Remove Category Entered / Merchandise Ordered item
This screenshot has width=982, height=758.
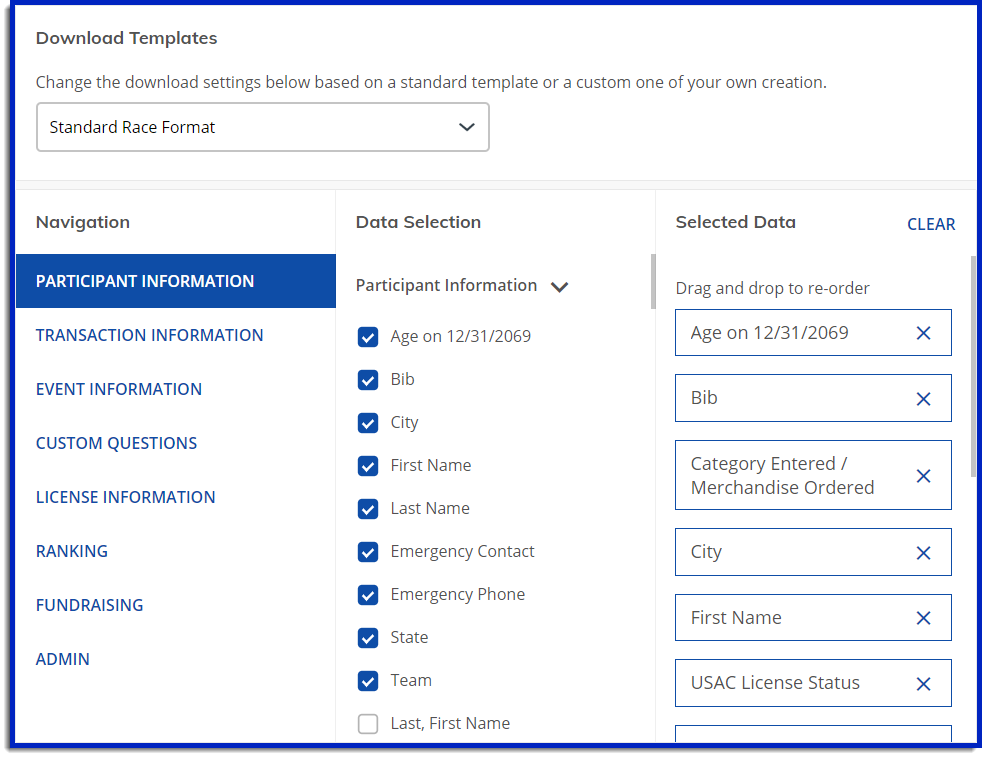tap(923, 476)
